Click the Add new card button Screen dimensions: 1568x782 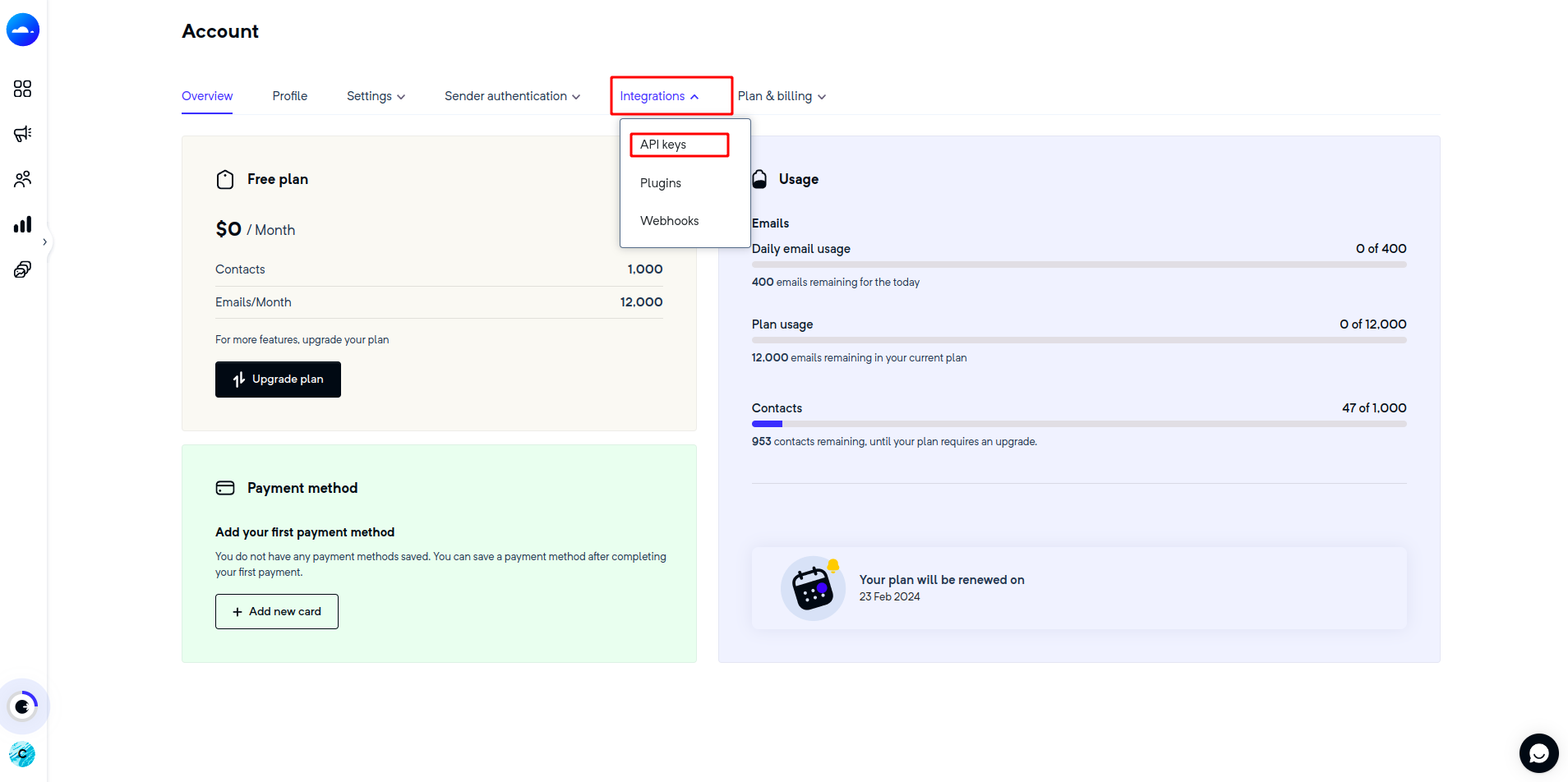pos(277,612)
